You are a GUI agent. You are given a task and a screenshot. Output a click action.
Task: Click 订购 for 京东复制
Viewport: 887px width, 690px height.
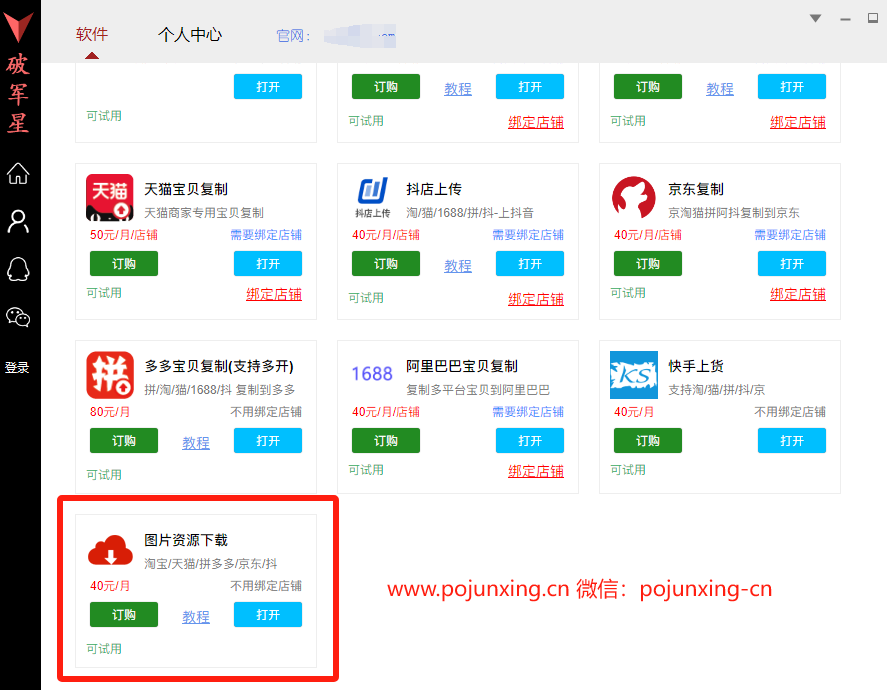(648, 264)
